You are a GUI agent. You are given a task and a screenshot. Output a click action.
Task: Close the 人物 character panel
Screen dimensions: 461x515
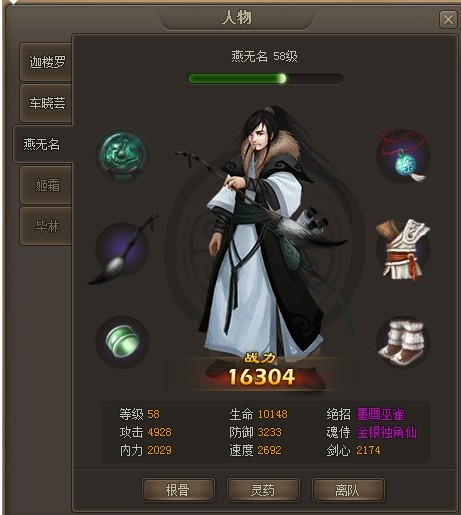(448, 20)
